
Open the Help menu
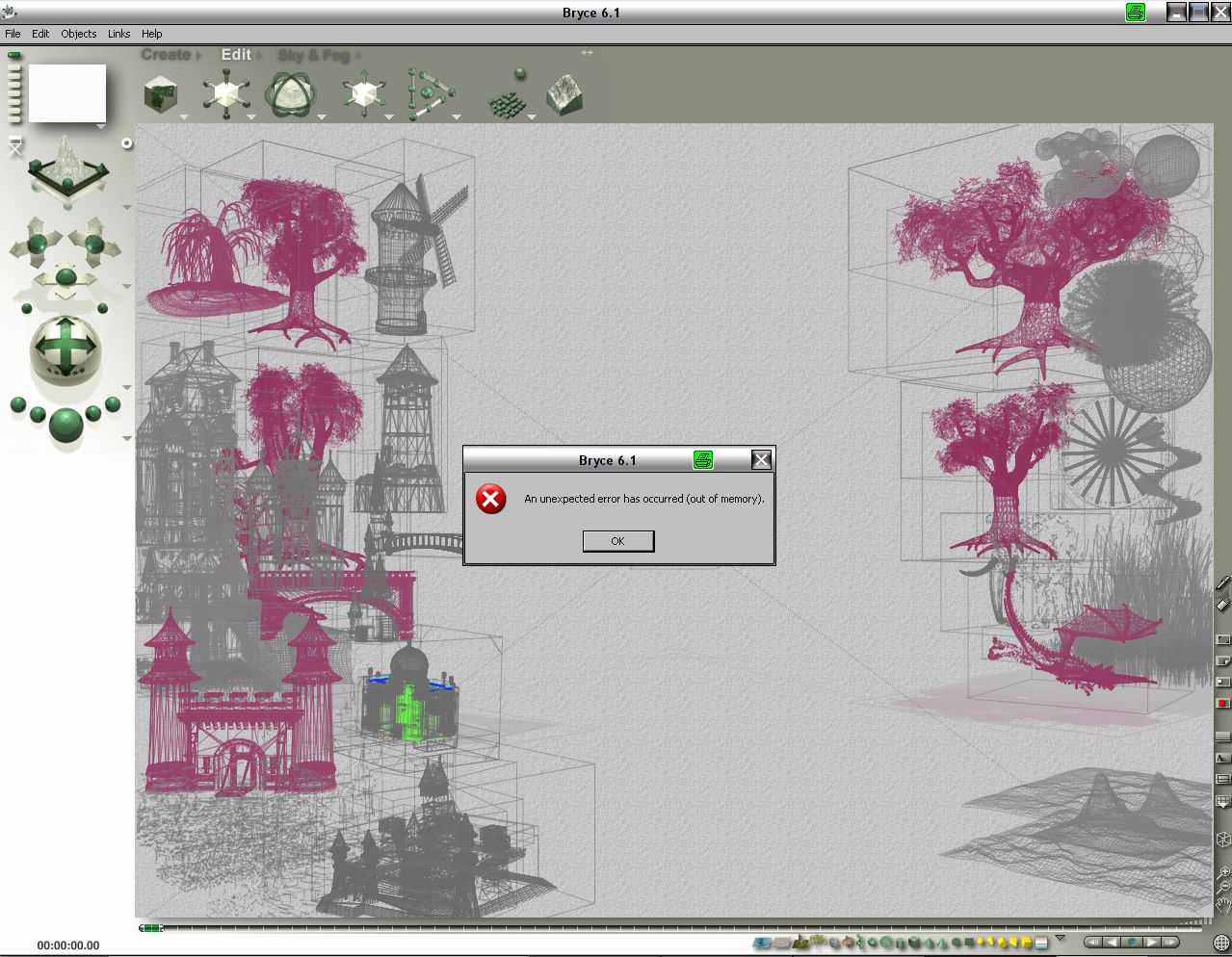click(151, 33)
